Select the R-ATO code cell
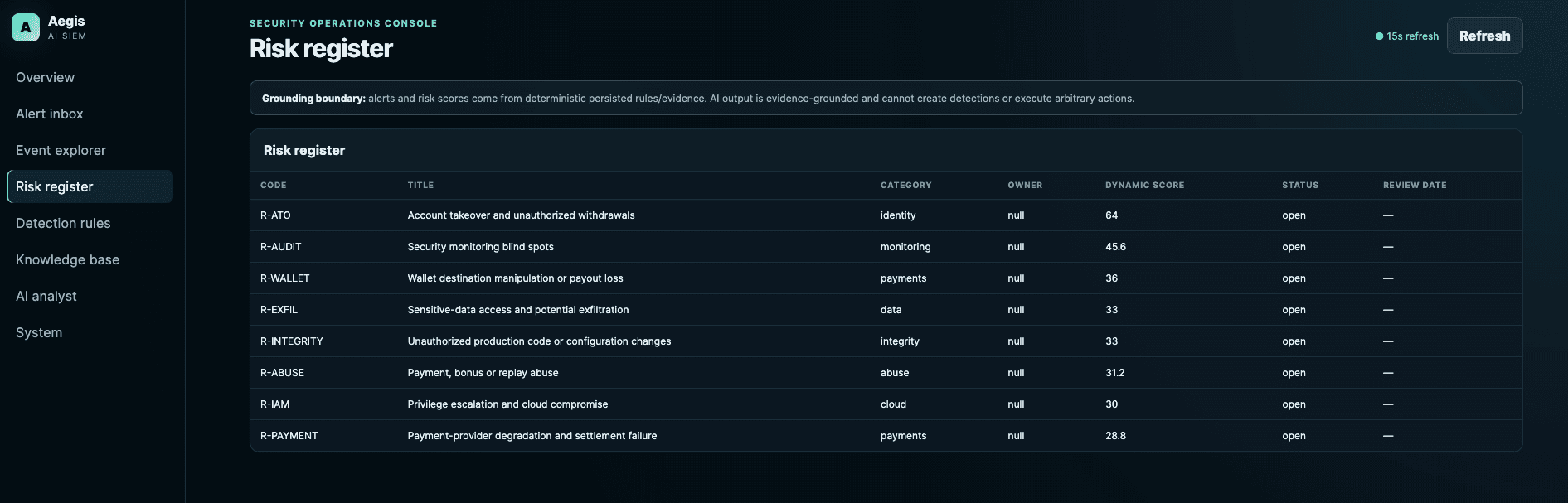 coord(275,215)
